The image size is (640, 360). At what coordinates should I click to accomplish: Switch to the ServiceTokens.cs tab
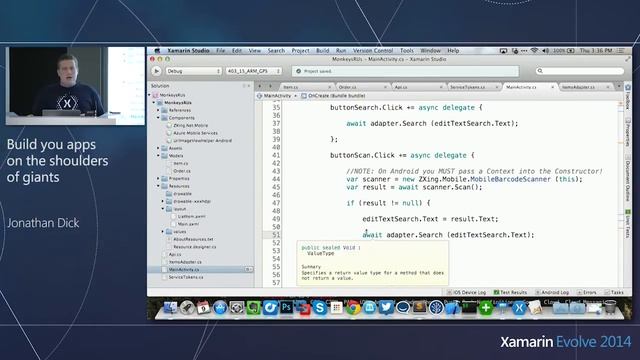[x=473, y=87]
